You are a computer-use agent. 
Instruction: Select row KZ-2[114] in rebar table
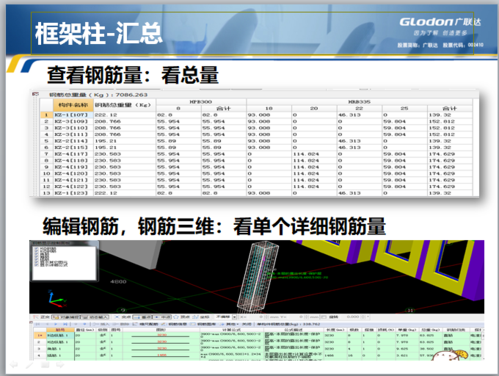[x=256, y=141]
